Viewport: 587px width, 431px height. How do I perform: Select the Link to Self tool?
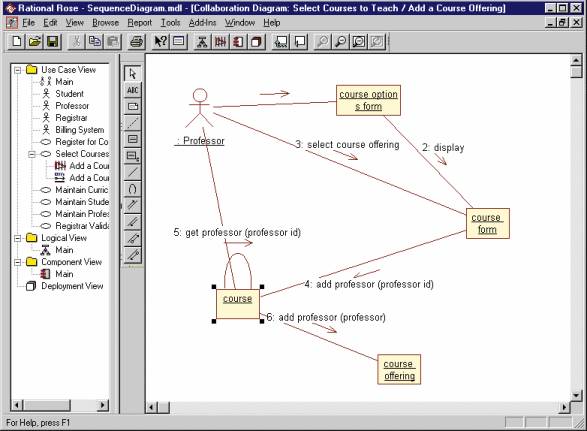[x=133, y=189]
